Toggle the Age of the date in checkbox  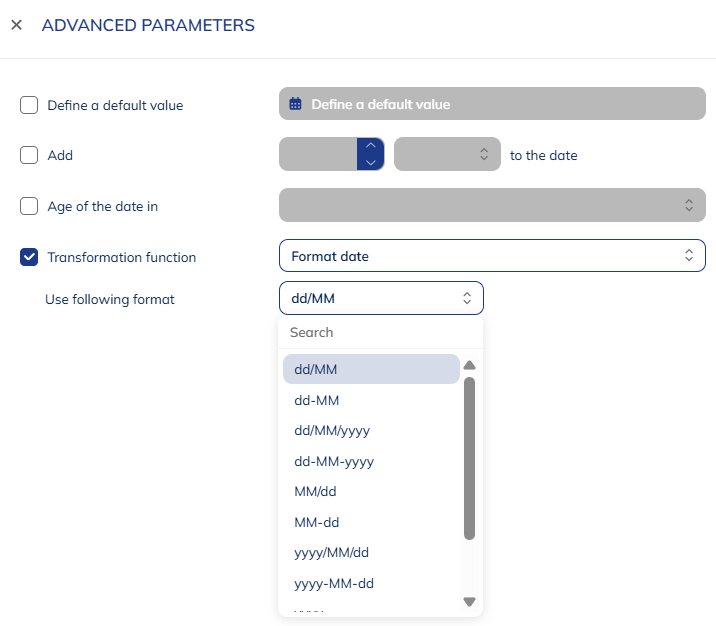[x=29, y=206]
